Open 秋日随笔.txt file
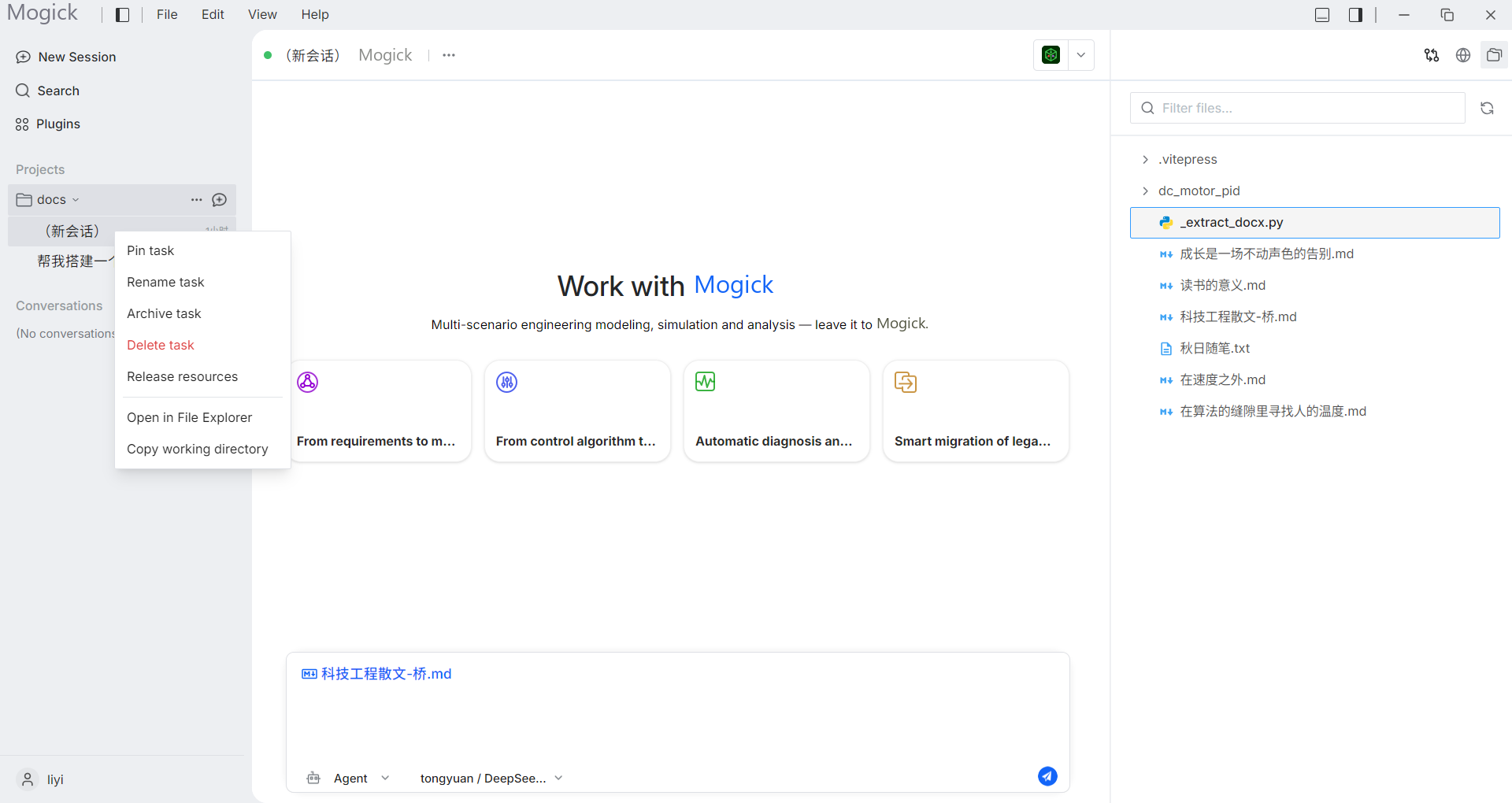Screen dimensions: 1512x803 pyautogui.click(x=1315, y=348)
